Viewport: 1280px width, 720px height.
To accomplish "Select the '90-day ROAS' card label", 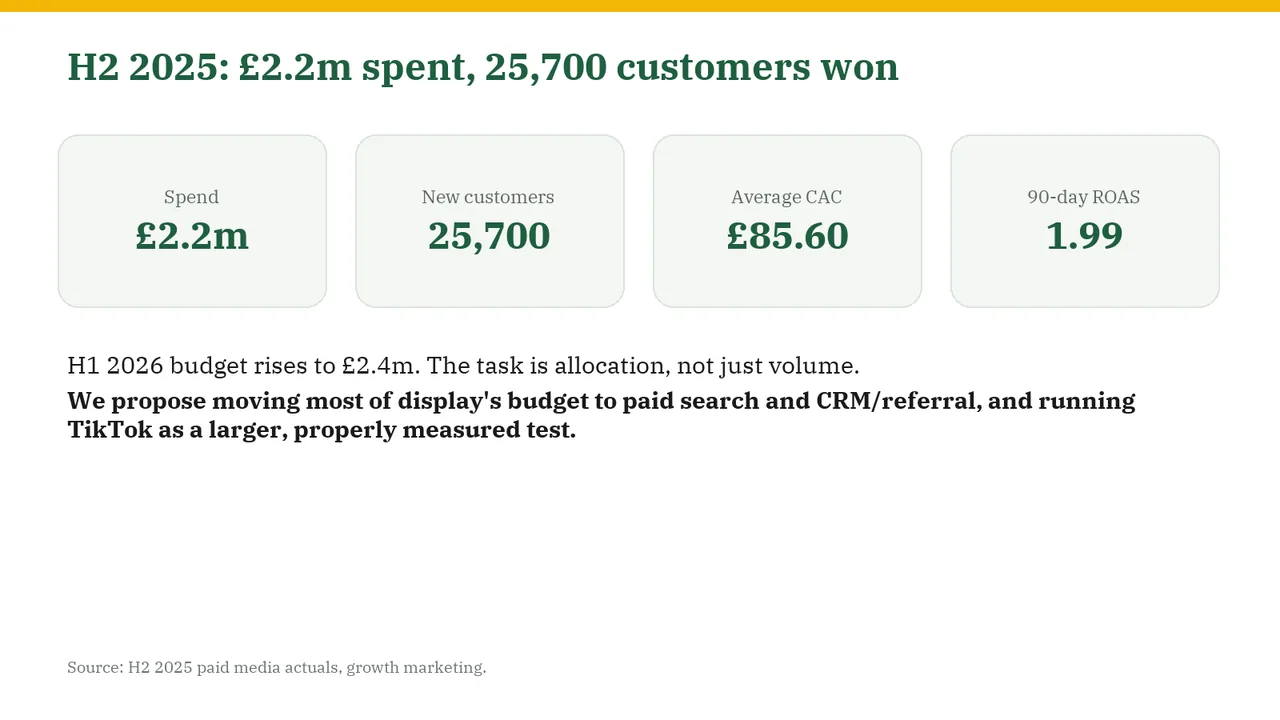I will tap(1084, 197).
